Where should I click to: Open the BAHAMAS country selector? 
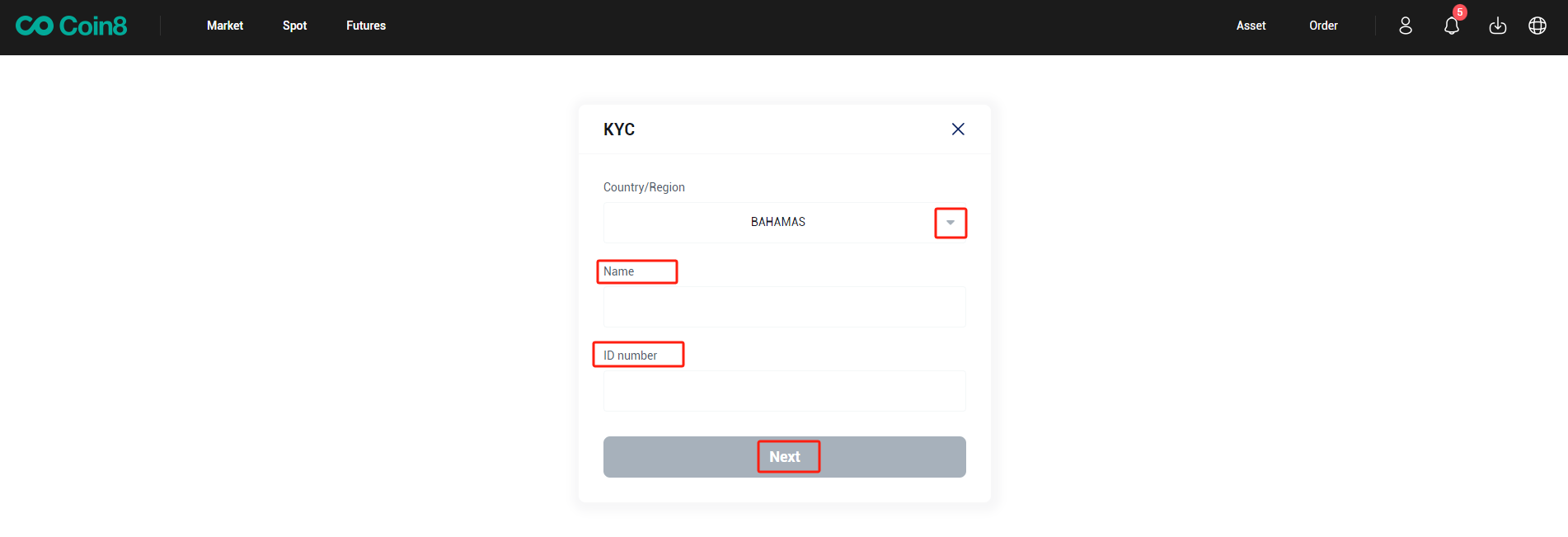tap(777, 223)
